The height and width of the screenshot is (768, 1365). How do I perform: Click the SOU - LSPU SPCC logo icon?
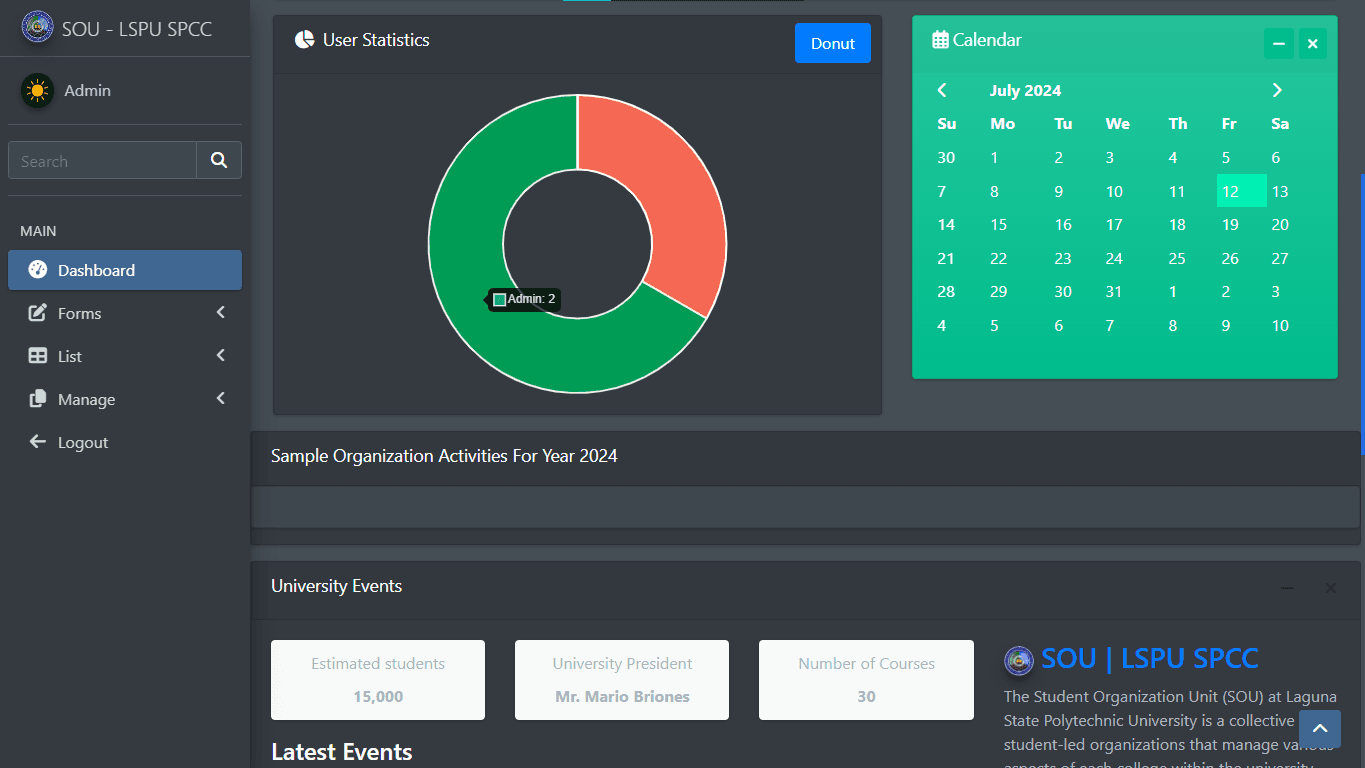click(x=38, y=27)
